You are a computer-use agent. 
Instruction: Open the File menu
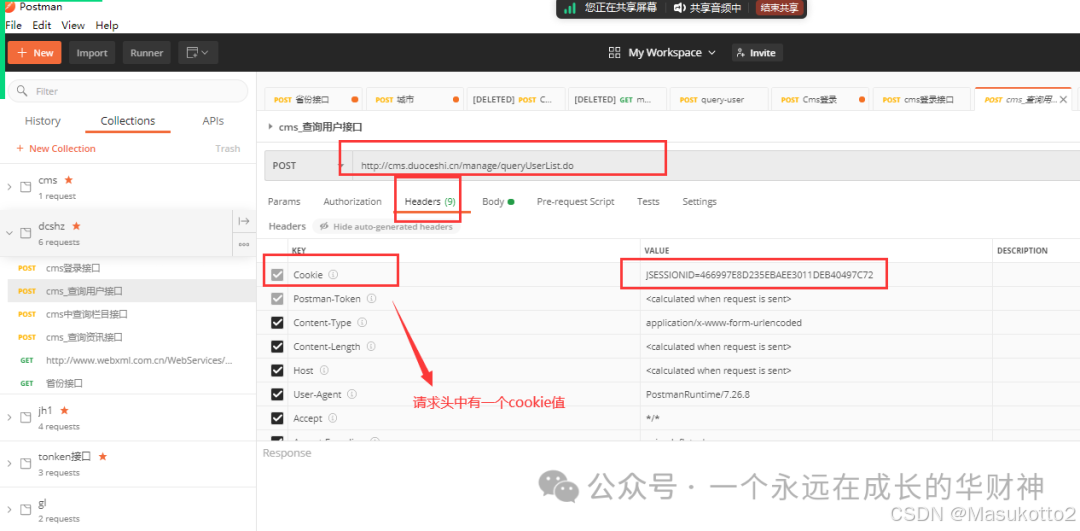13,25
